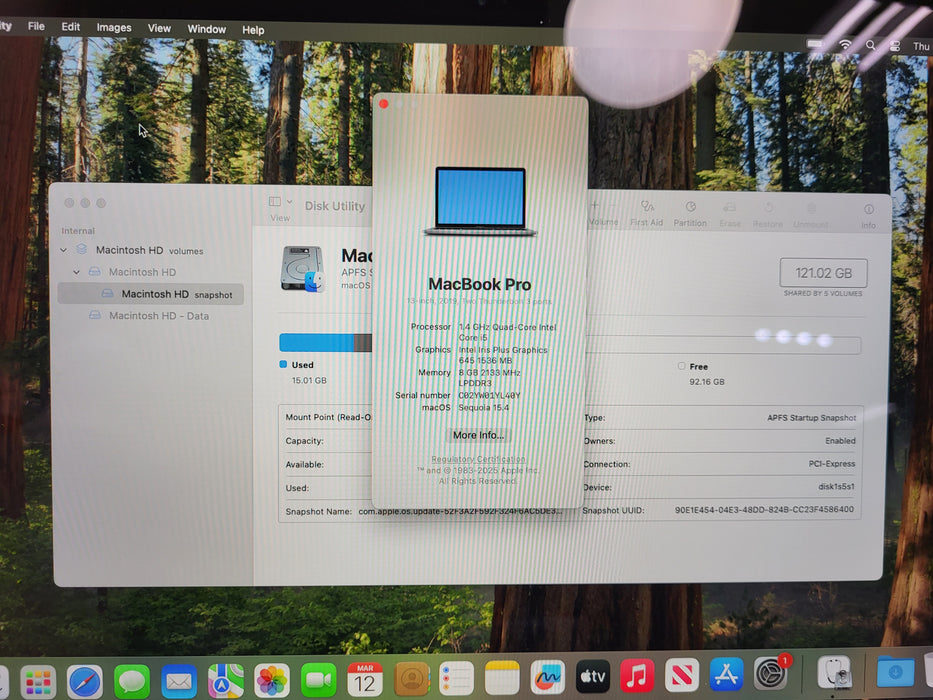Launch Safari from the Dock

(x=84, y=682)
